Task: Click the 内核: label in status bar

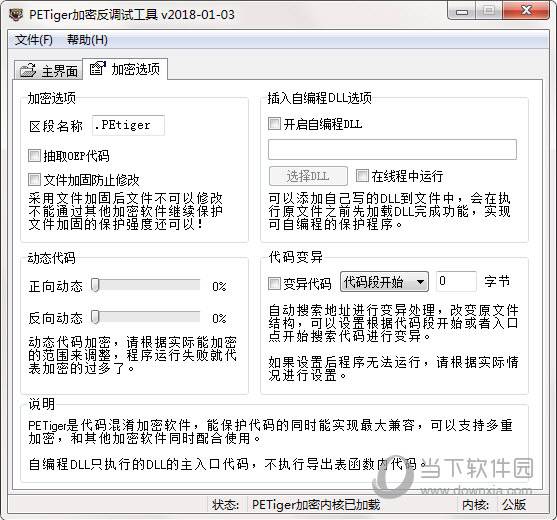Action: click(475, 505)
